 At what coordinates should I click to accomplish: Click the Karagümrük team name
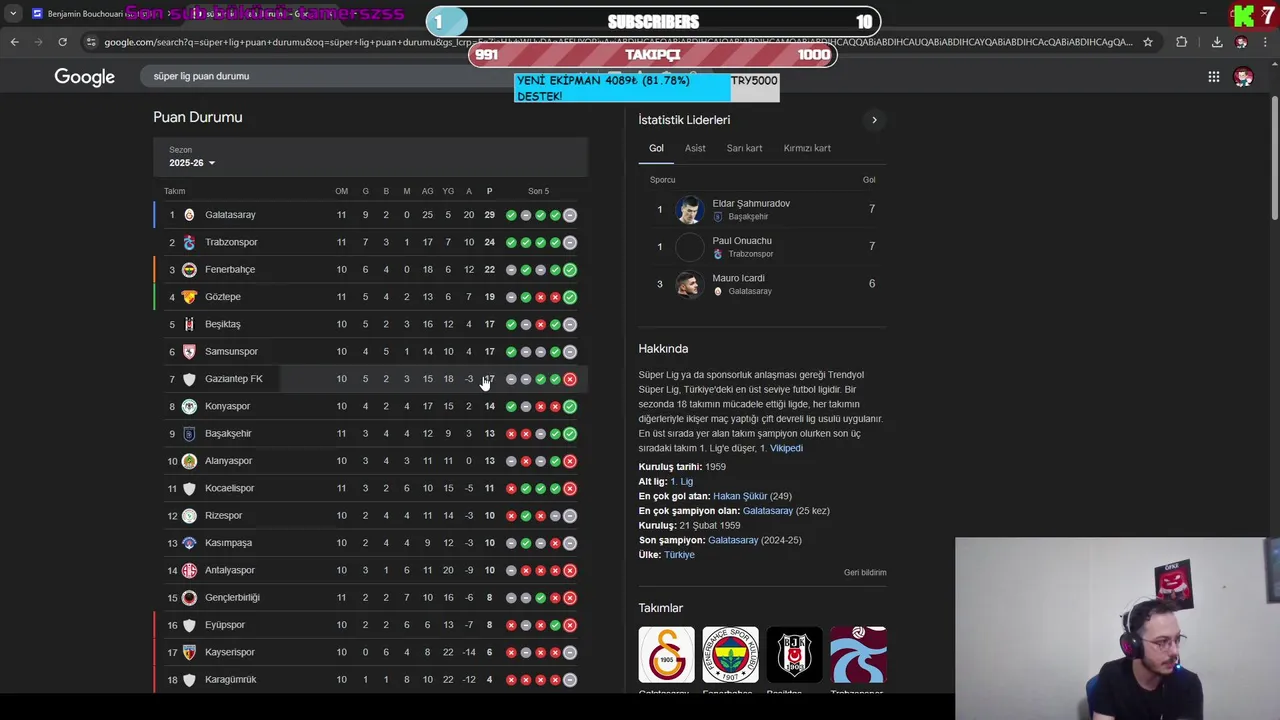pos(231,680)
